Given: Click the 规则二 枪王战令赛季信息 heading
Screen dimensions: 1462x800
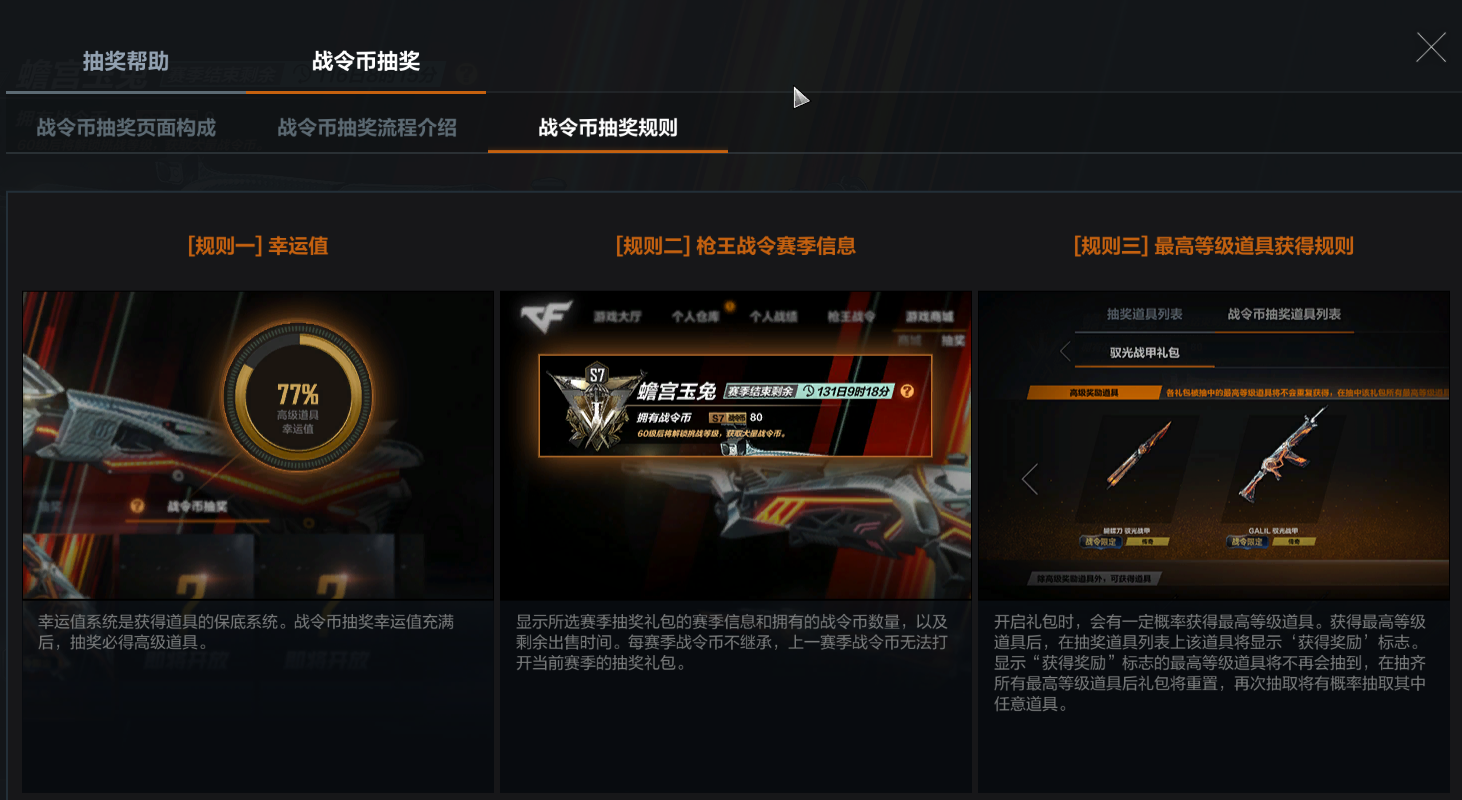Looking at the screenshot, I should click(x=735, y=245).
